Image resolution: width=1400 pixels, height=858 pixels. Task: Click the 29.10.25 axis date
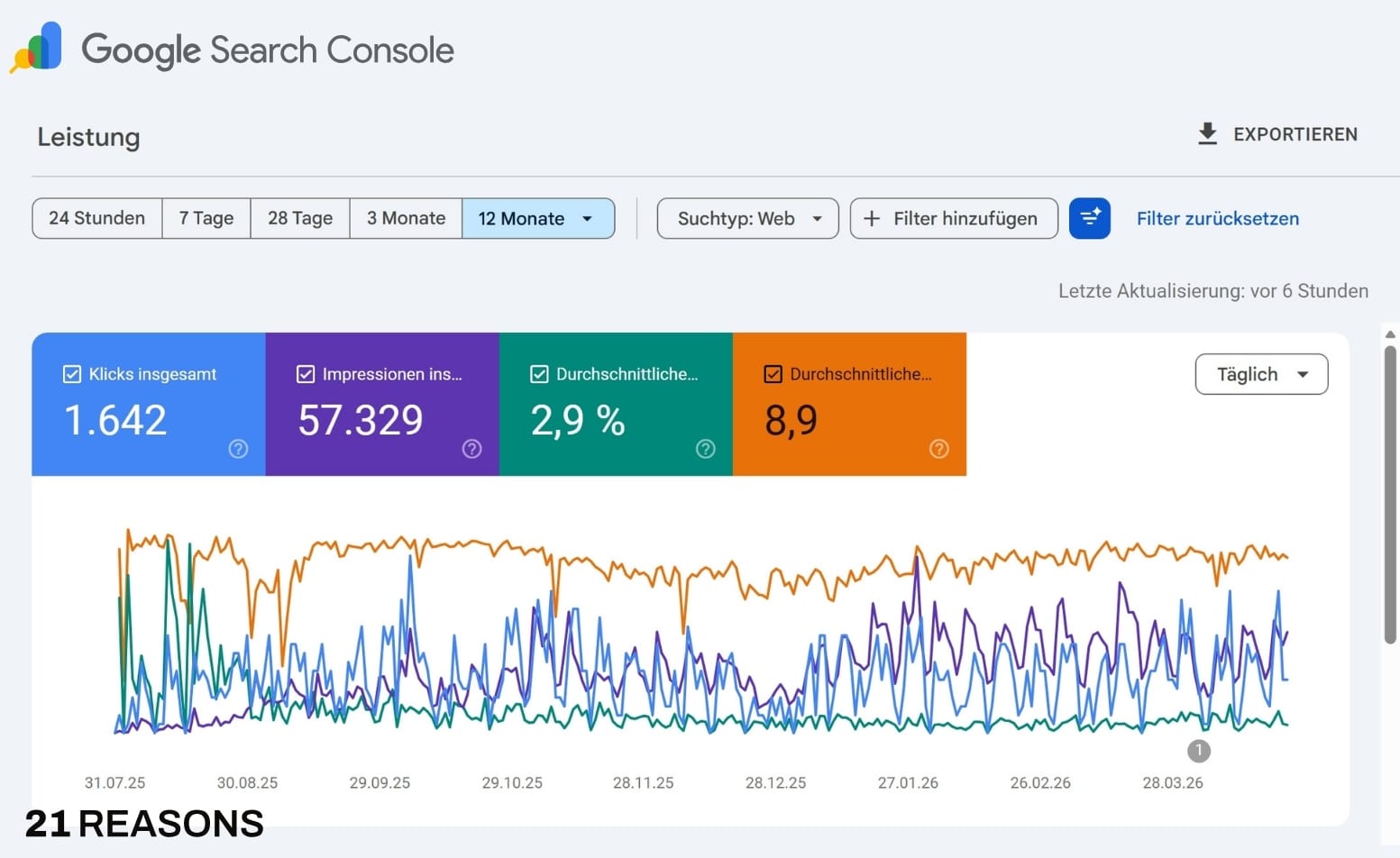(x=512, y=782)
